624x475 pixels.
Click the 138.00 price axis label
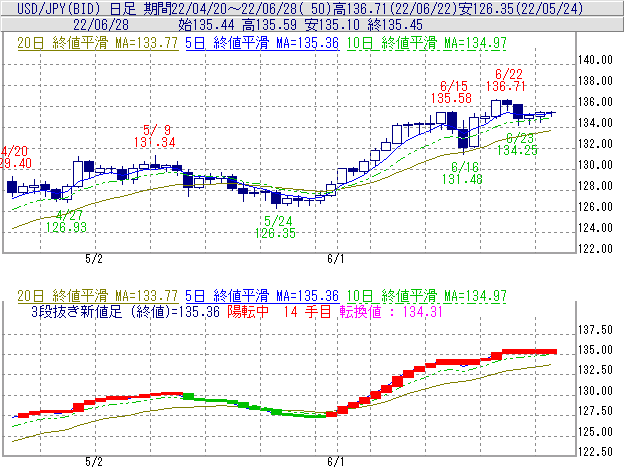point(595,81)
